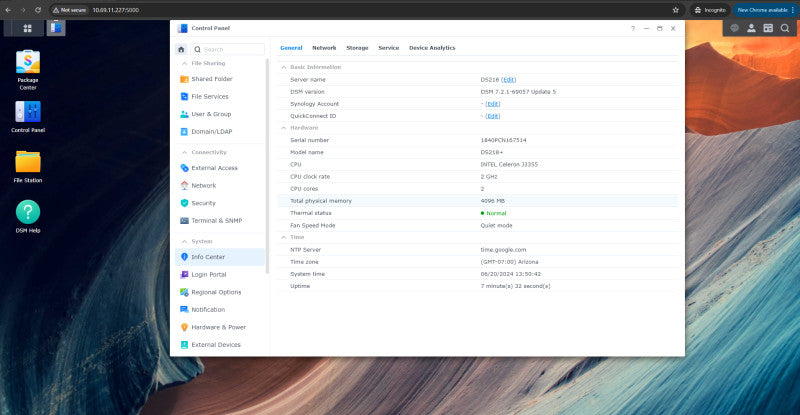Collapse Hardware section
The width and height of the screenshot is (800, 415).
click(x=284, y=128)
